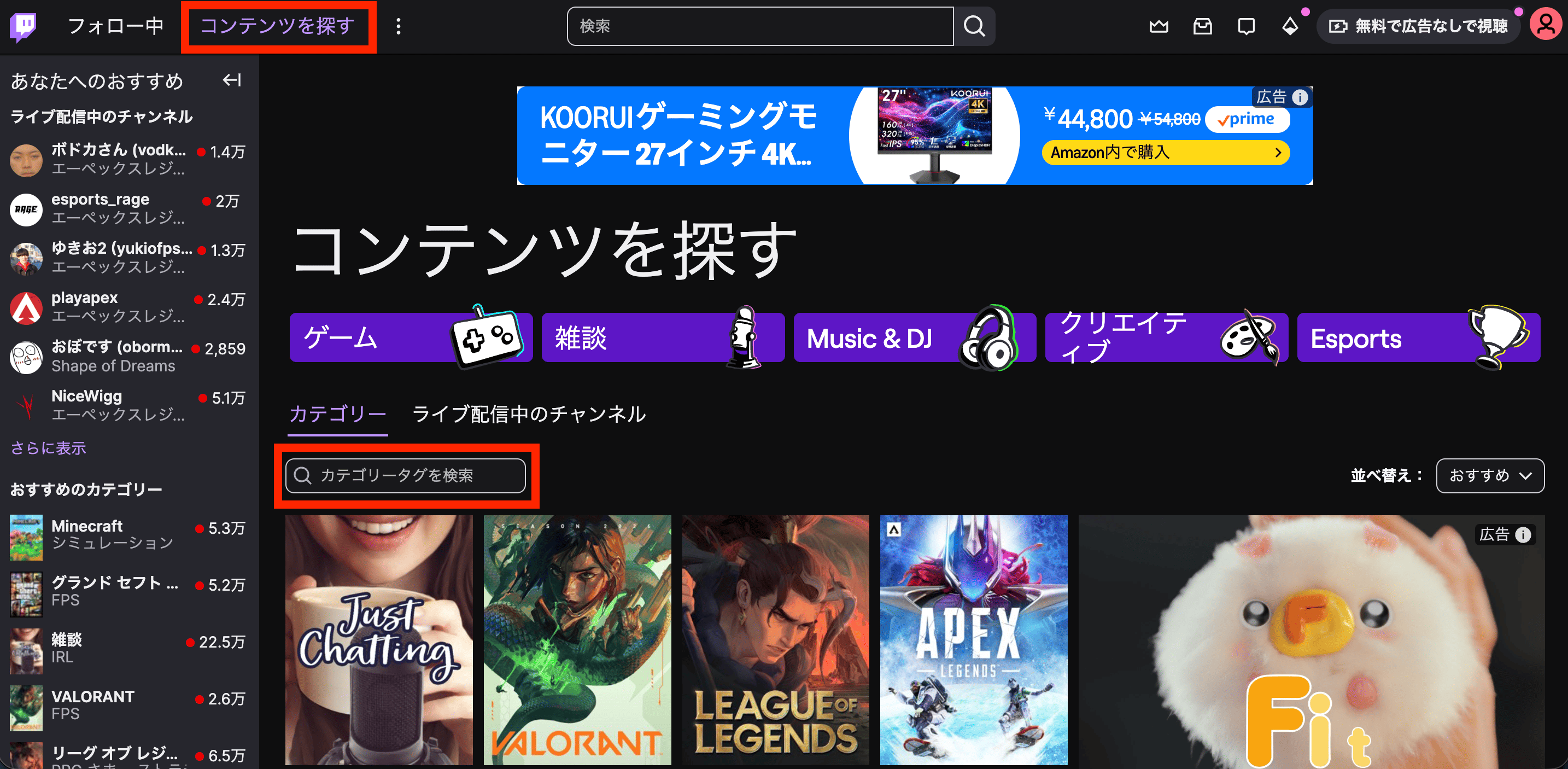Open the three-dot more options menu
Screen dimensions: 1568x769
[x=399, y=26]
